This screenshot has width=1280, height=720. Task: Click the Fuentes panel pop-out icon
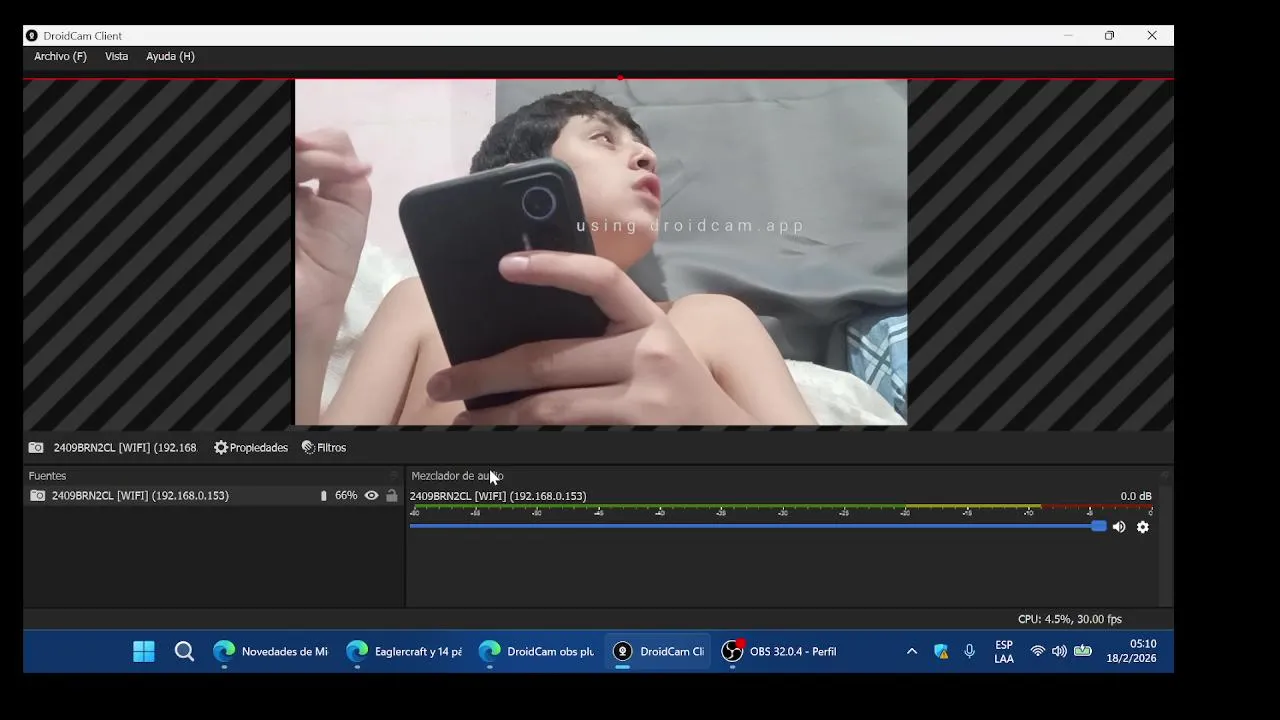click(394, 476)
